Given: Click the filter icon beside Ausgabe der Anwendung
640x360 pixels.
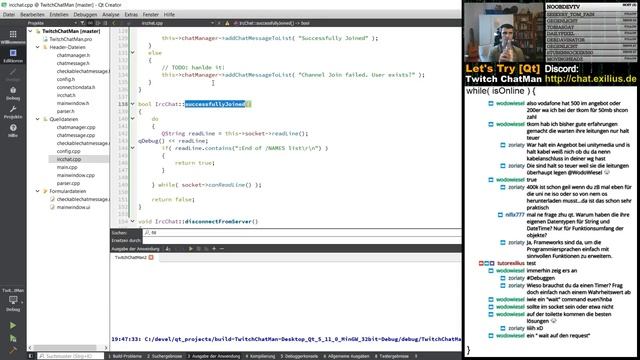Looking at the screenshot, I should [168, 249].
